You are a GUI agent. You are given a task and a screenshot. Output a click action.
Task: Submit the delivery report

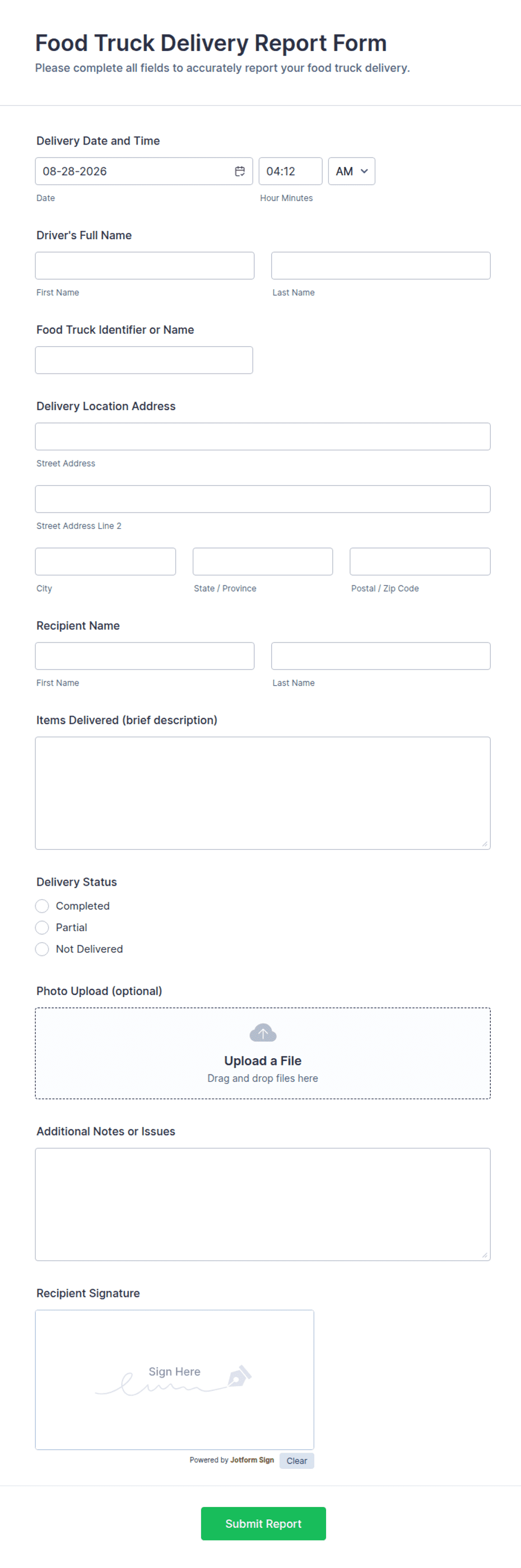point(263,1523)
